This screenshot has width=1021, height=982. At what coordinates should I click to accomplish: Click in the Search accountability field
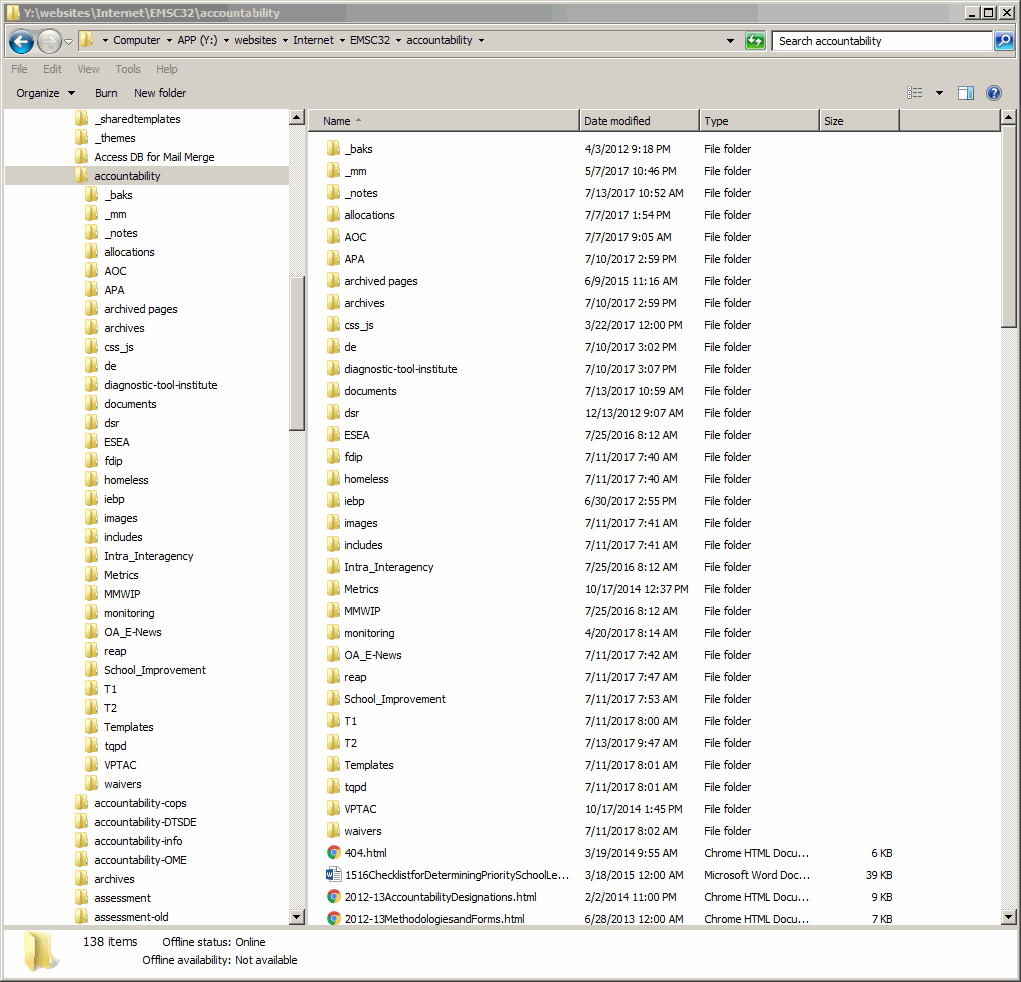click(x=880, y=41)
